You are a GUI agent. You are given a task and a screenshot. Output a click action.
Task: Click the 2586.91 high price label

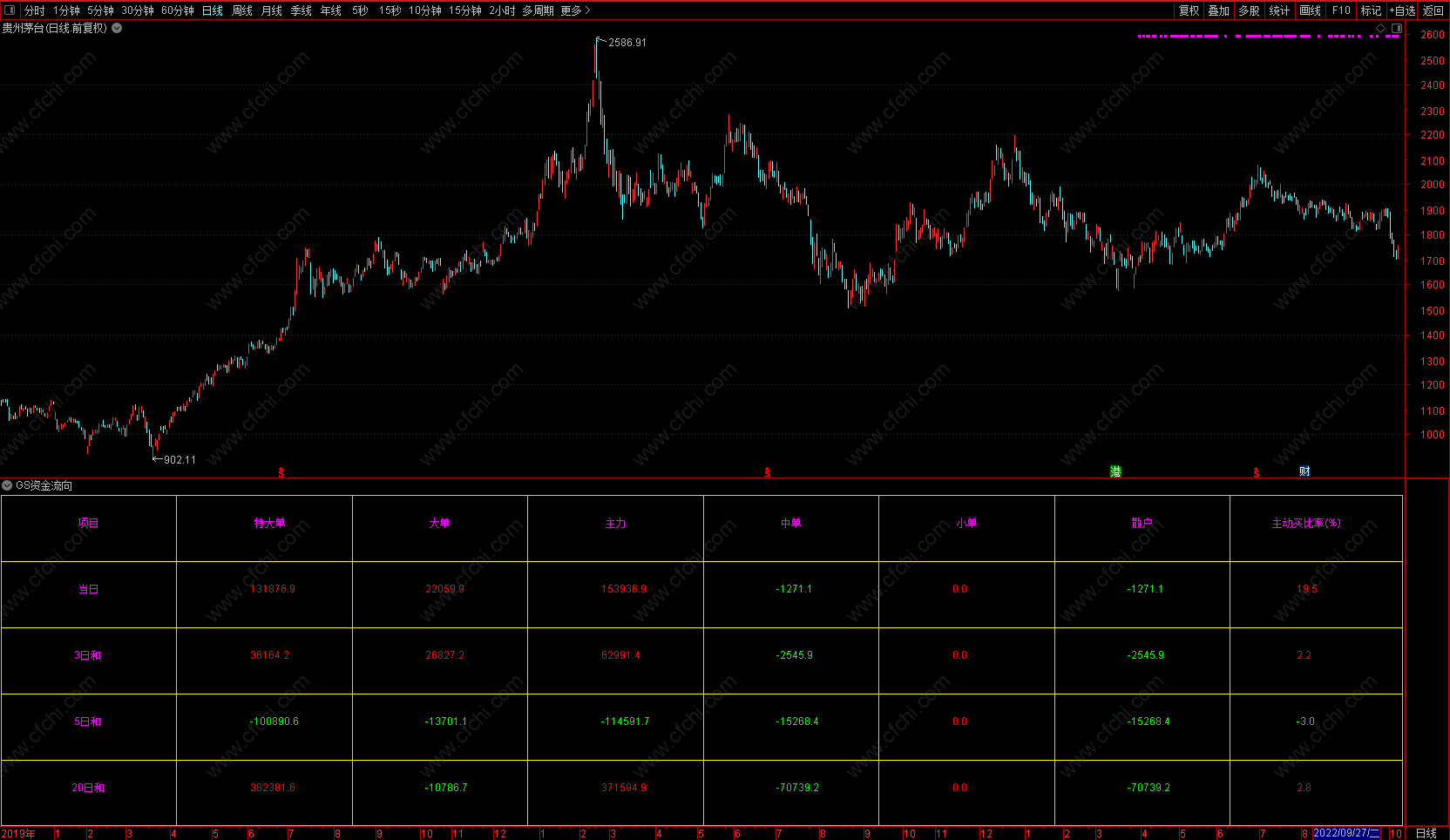pyautogui.click(x=627, y=43)
